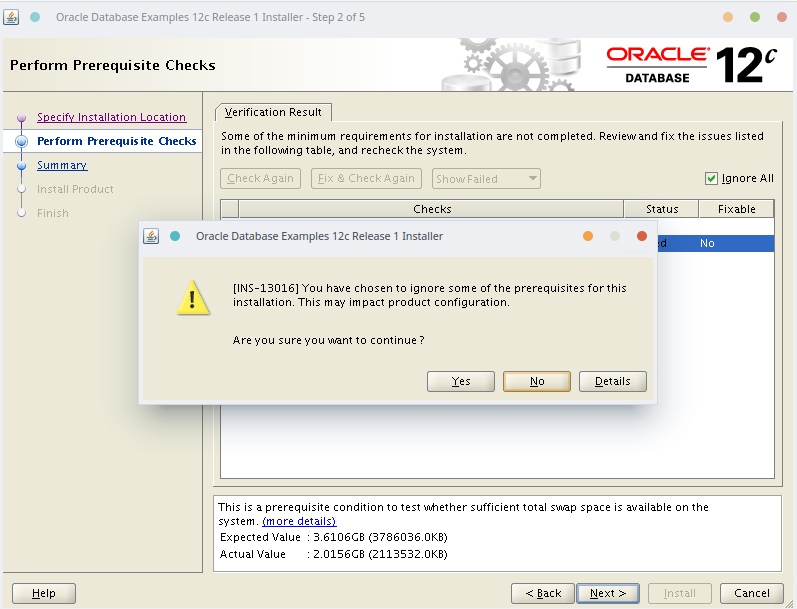The height and width of the screenshot is (609, 797).
Task: Click the yellow warning triangle icon
Action: pyautogui.click(x=193, y=297)
